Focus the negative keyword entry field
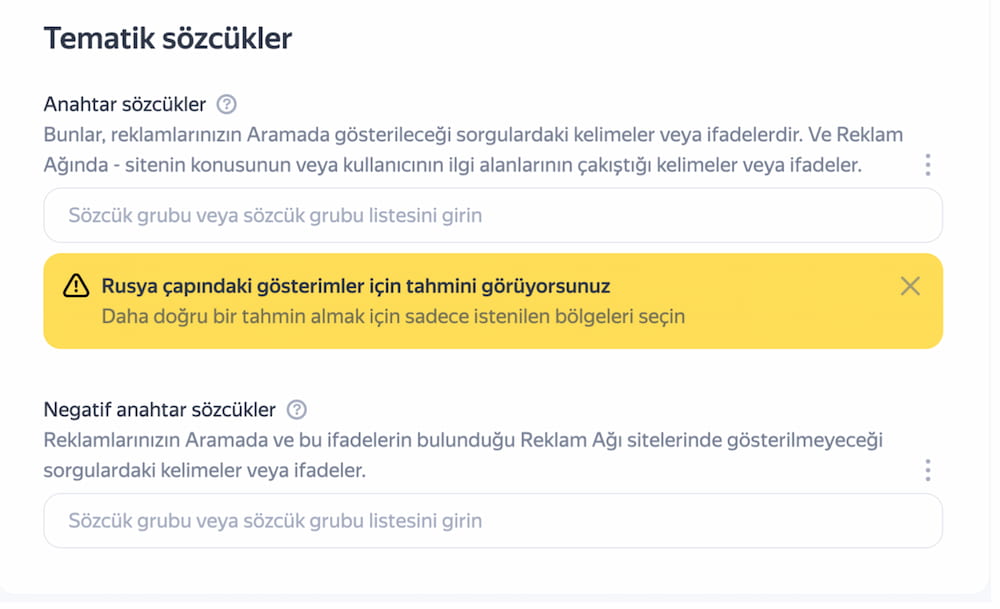The image size is (1000, 609). pos(493,520)
